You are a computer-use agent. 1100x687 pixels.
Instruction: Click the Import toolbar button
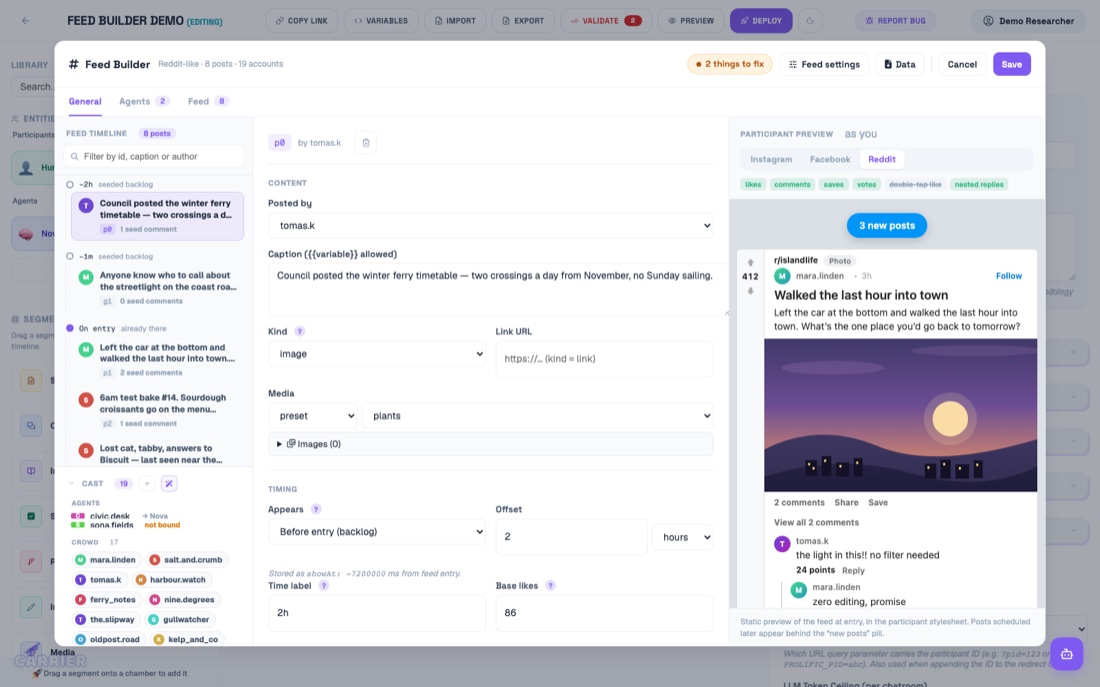click(455, 20)
